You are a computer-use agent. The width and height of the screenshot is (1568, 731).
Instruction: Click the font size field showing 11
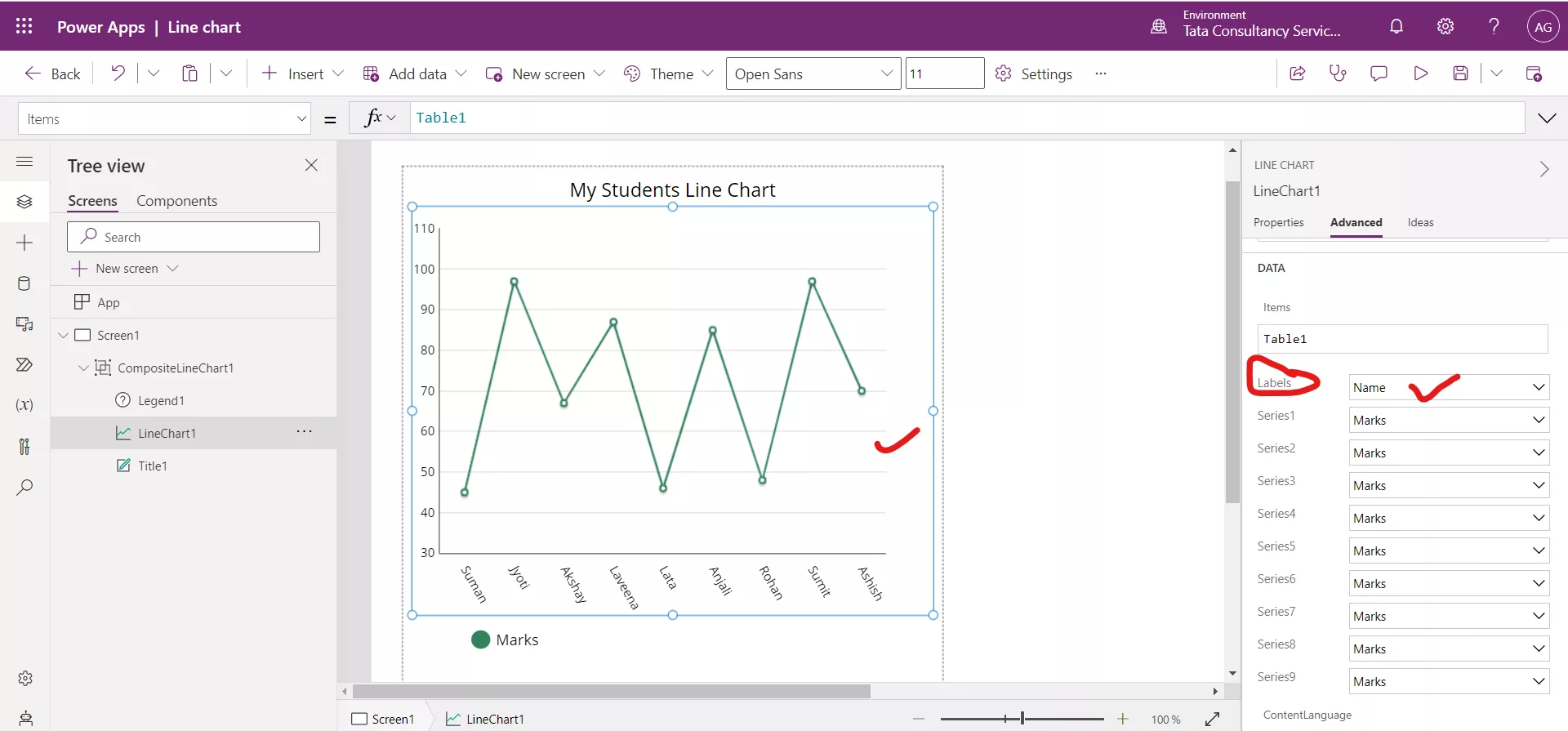[x=945, y=74]
